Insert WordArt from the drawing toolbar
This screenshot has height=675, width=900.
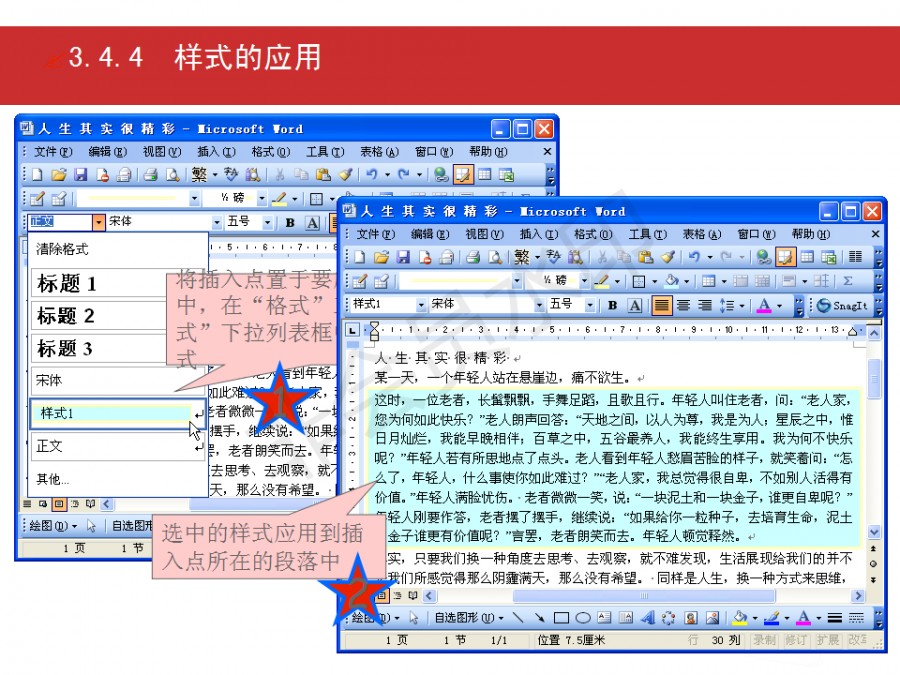click(646, 618)
